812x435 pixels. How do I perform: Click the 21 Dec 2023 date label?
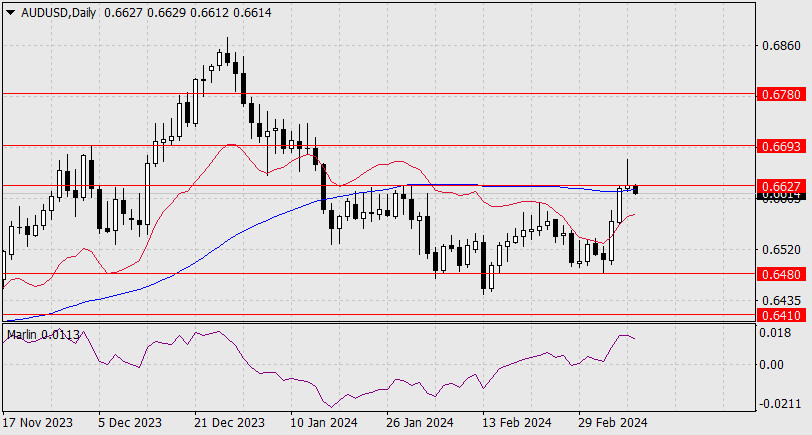coord(229,423)
